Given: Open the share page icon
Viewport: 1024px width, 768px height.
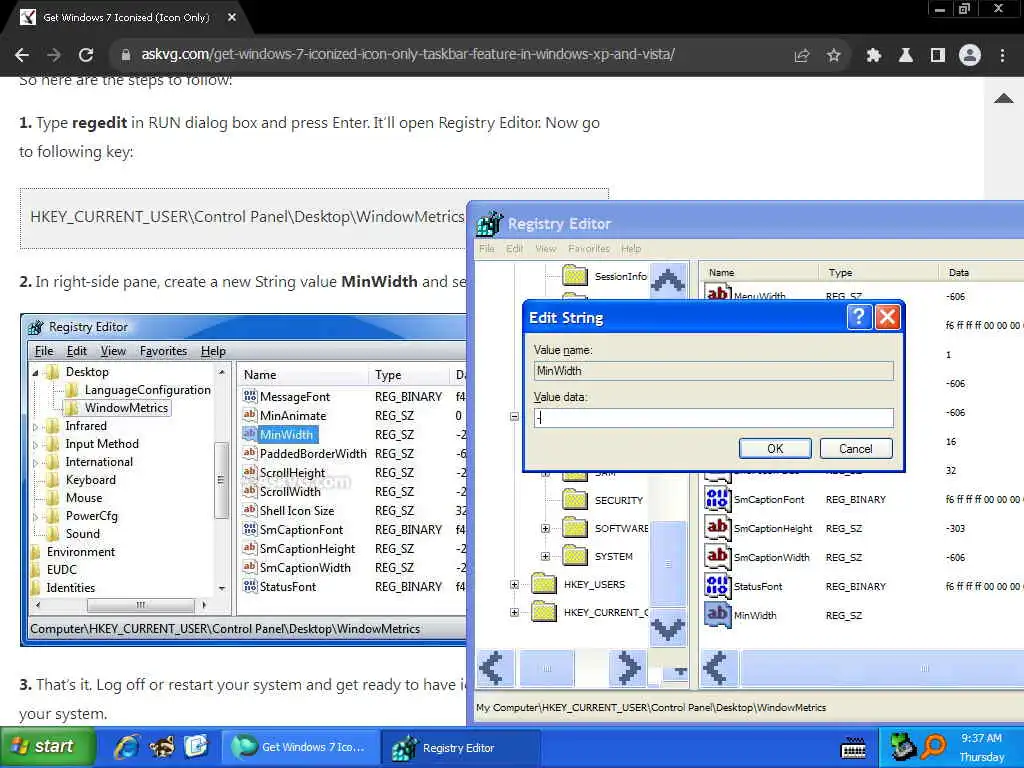Looking at the screenshot, I should tap(801, 56).
